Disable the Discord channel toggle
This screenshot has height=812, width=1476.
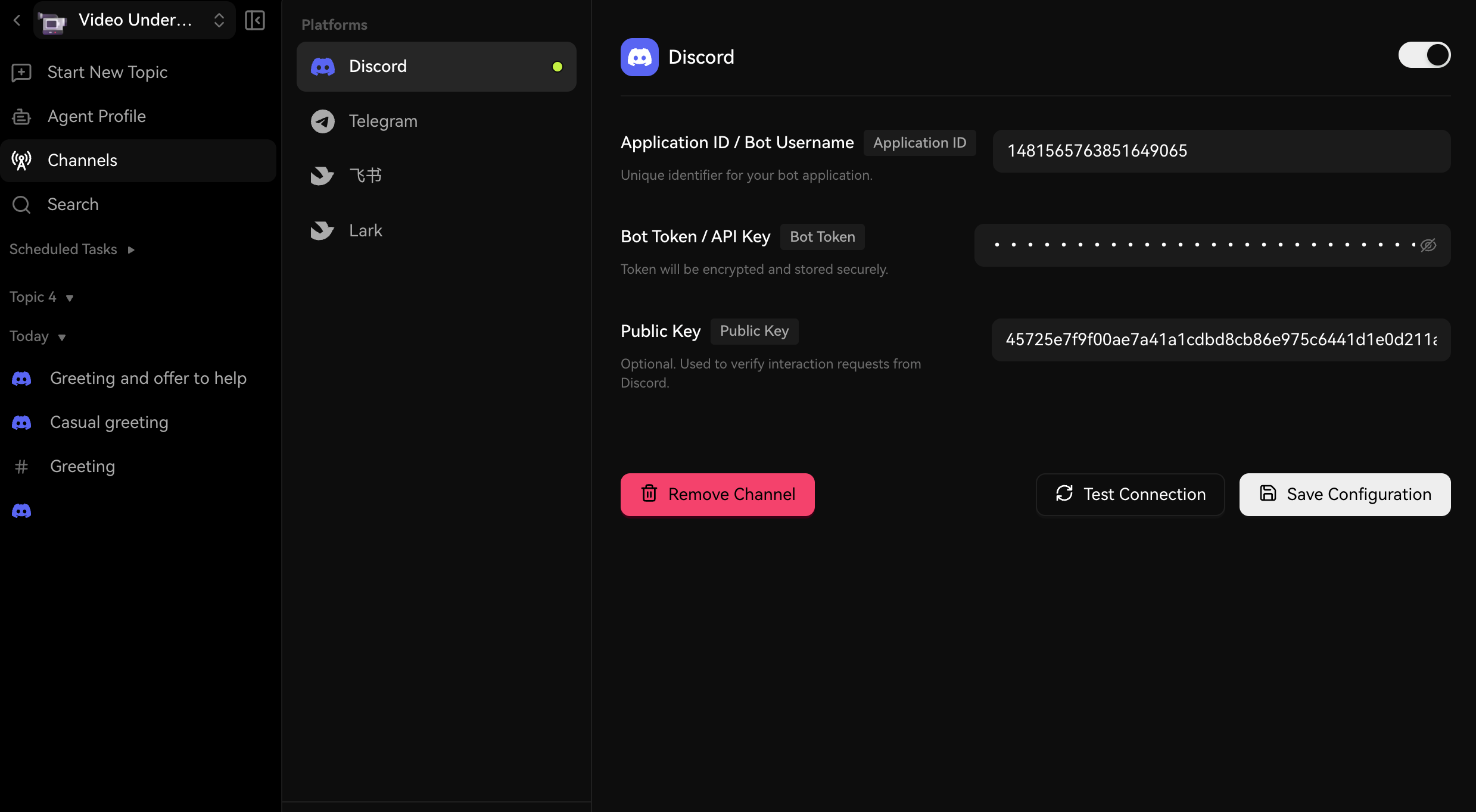point(1424,55)
